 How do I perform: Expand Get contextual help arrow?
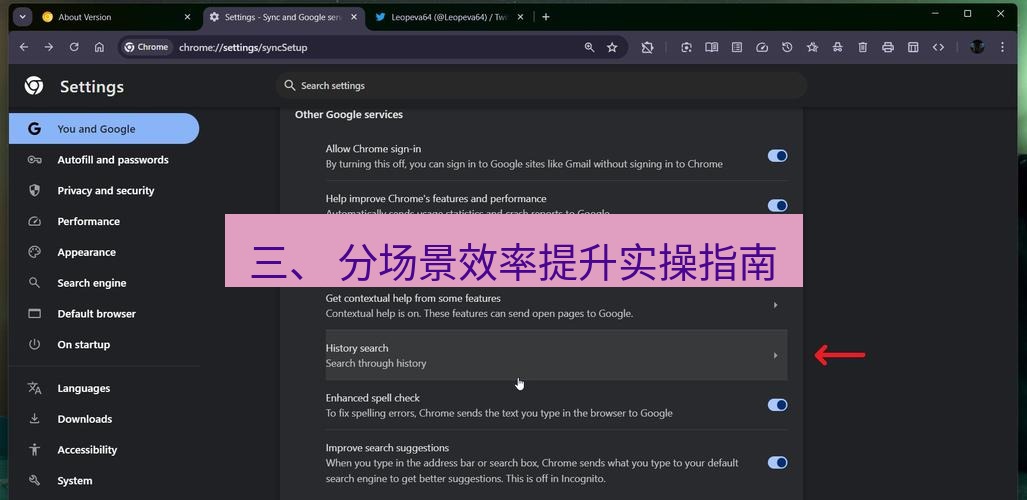[775, 305]
